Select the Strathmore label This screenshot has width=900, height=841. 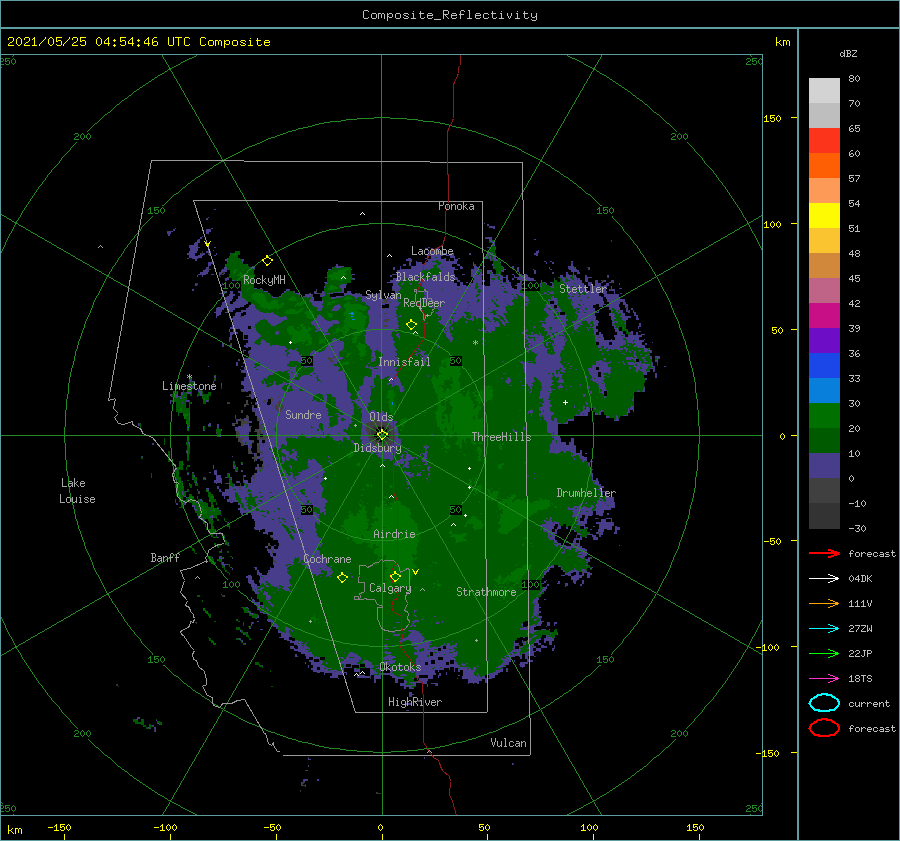pos(486,592)
